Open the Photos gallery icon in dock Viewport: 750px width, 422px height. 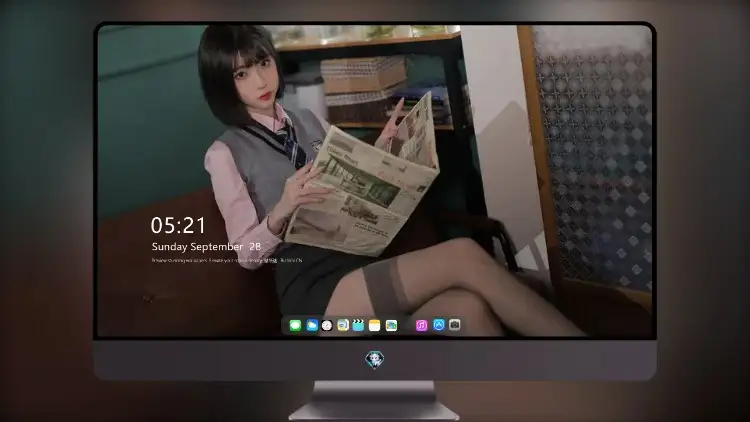tap(391, 325)
